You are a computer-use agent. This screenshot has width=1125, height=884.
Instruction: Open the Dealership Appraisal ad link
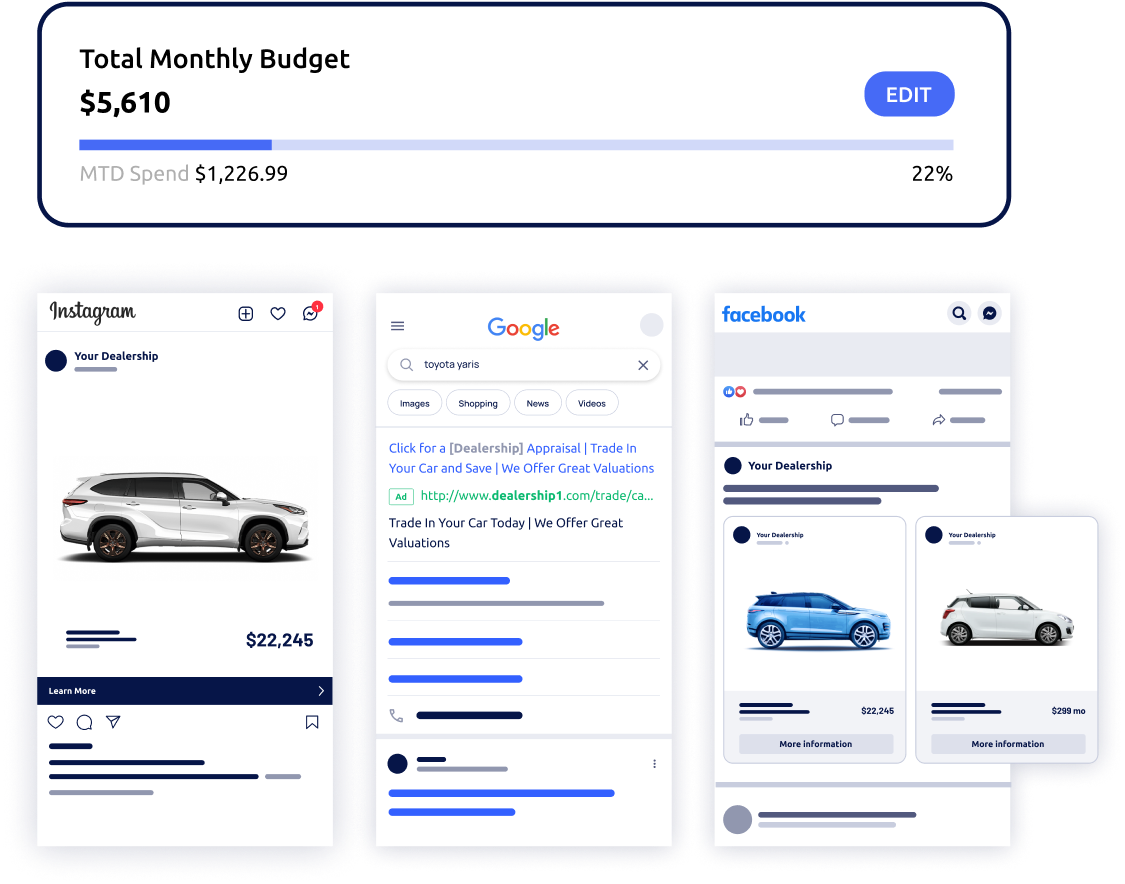(x=521, y=458)
